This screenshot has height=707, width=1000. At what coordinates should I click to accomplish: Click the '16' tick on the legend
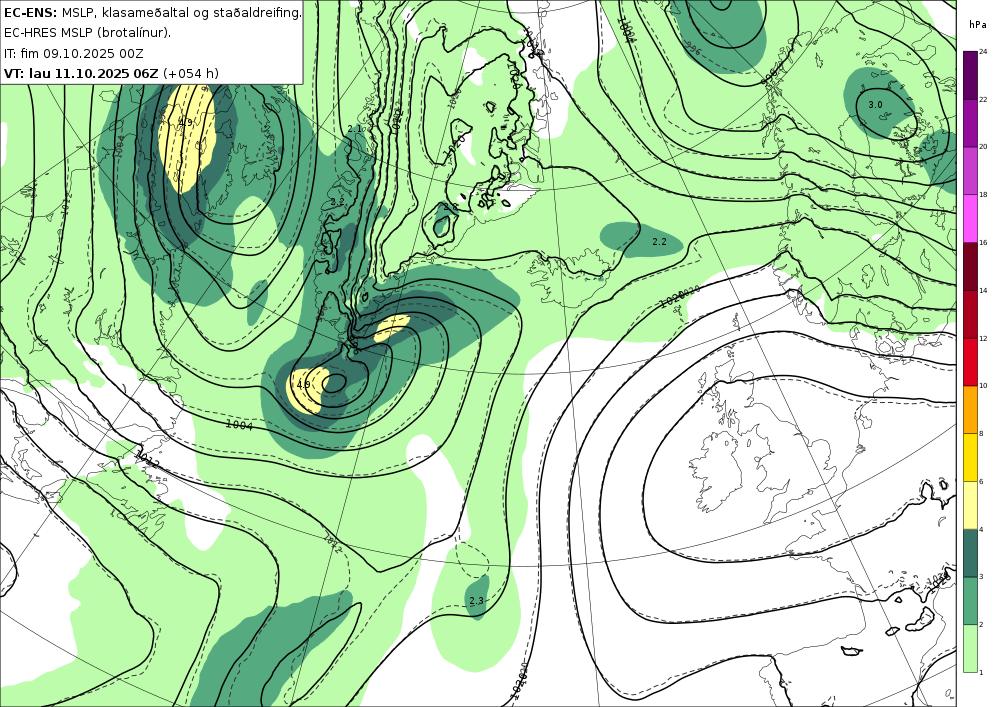(983, 242)
